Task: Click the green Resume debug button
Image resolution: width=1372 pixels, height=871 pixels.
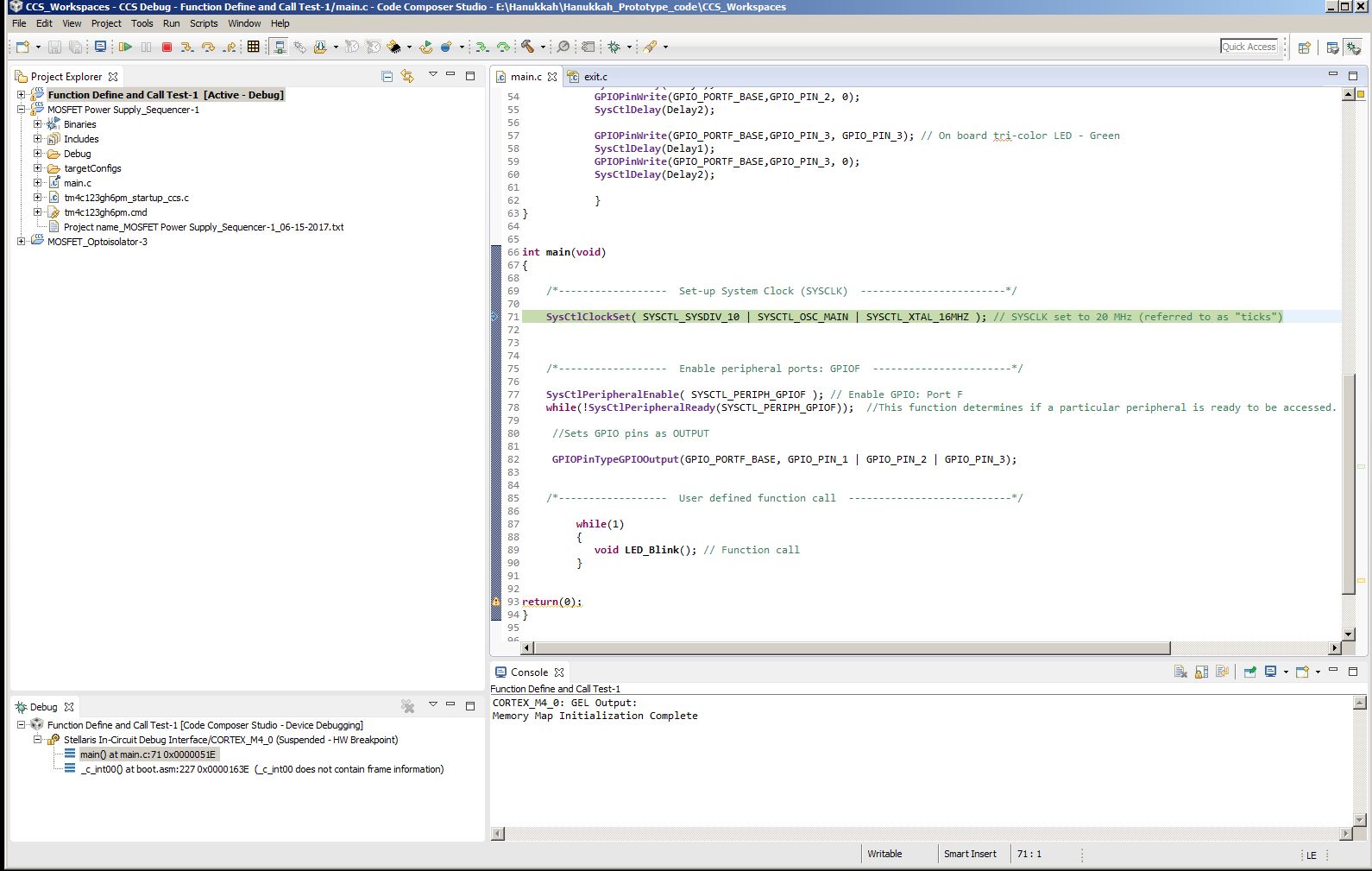Action: tap(125, 47)
